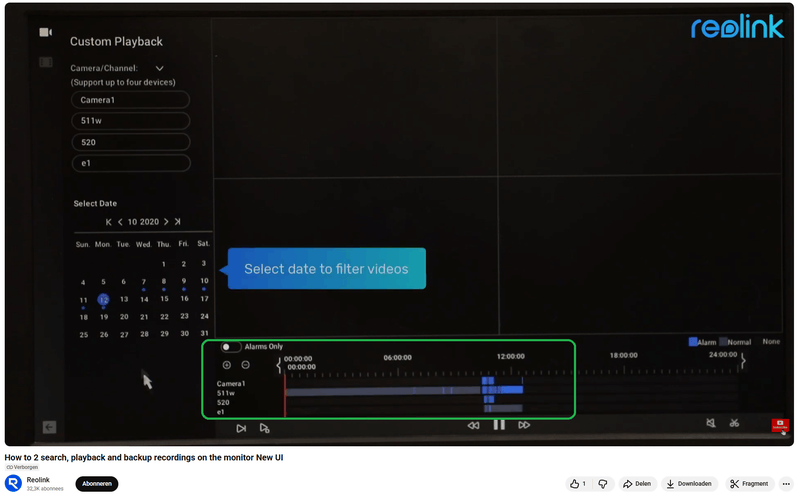
Task: Zoom out the timeline with minus icon
Action: pos(245,365)
